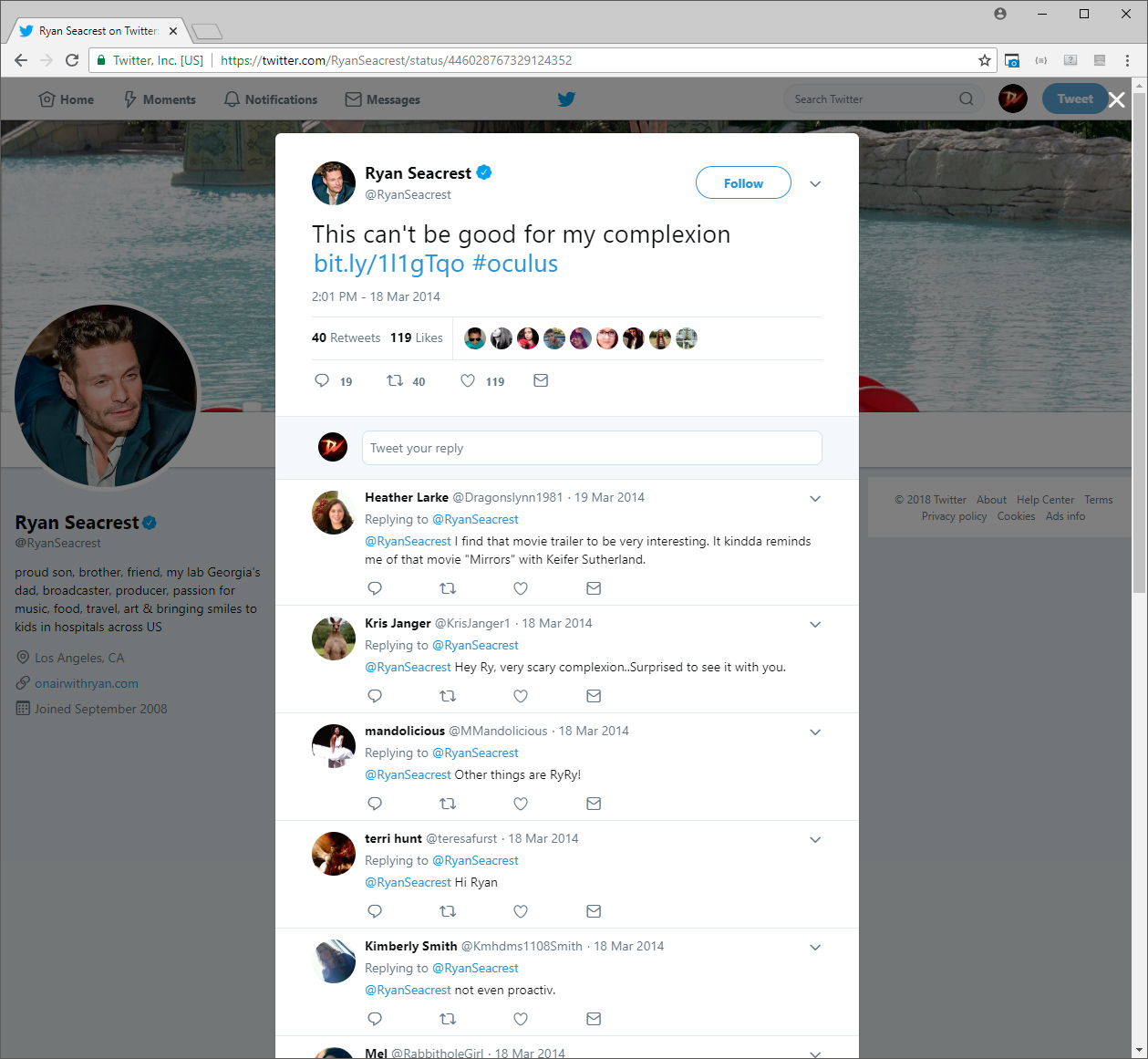1148x1059 pixels.
Task: Click in the Tweet your reply field
Action: pos(592,448)
